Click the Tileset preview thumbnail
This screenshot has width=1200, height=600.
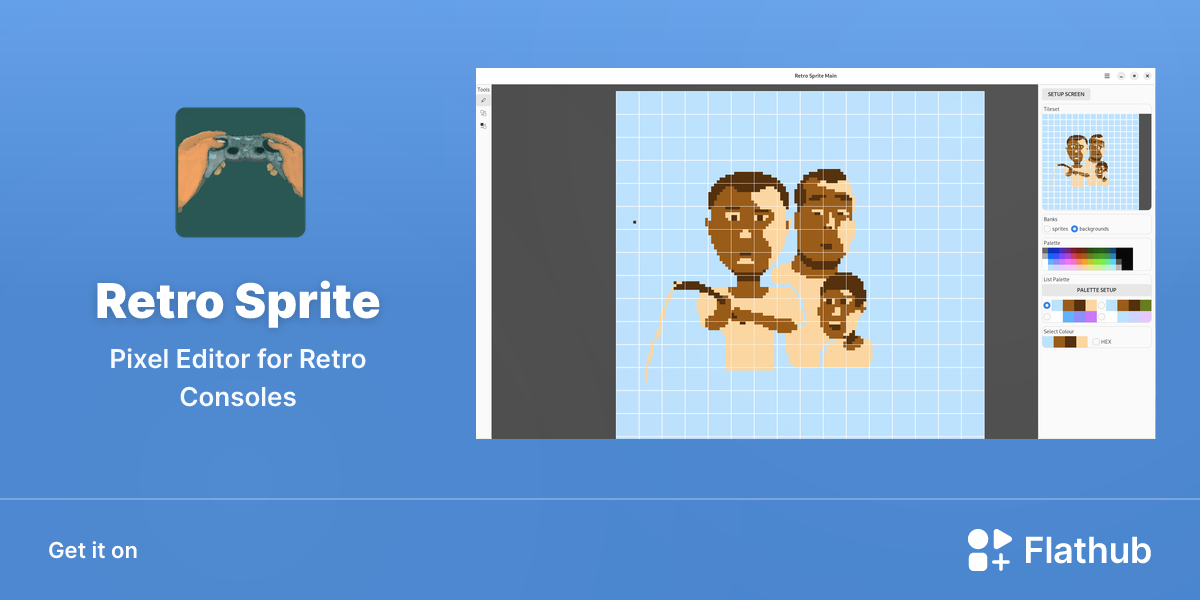click(x=1090, y=162)
